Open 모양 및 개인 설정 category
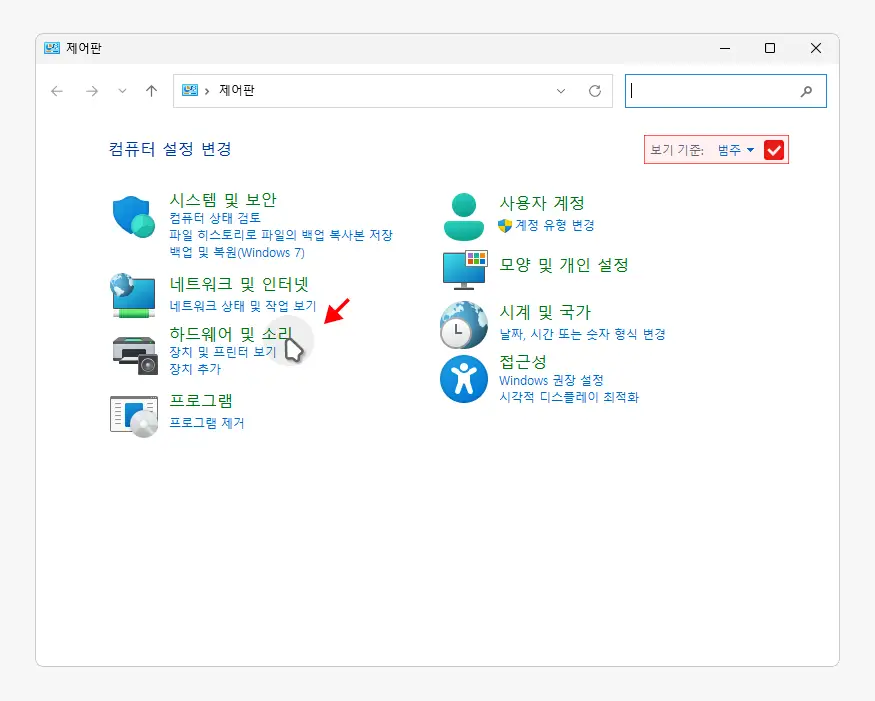Viewport: 875px width, 701px height. (564, 265)
